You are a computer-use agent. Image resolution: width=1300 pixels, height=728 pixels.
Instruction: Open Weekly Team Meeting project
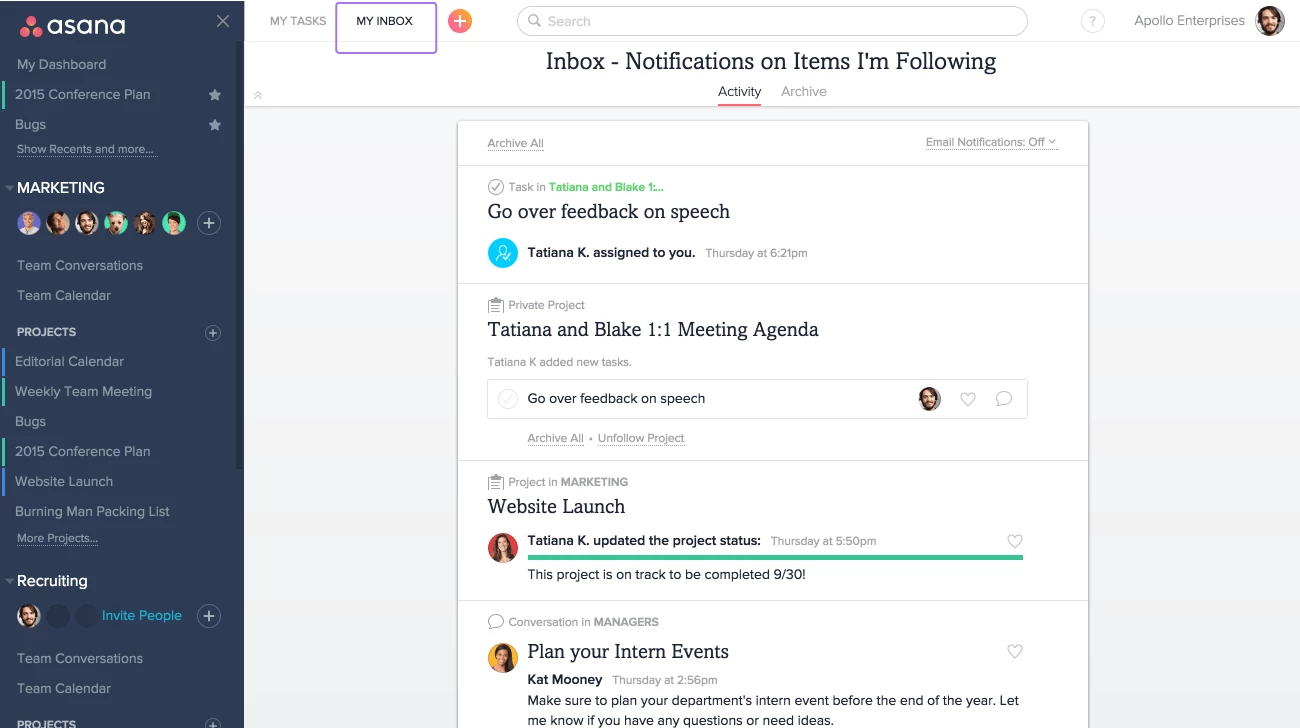coord(83,392)
